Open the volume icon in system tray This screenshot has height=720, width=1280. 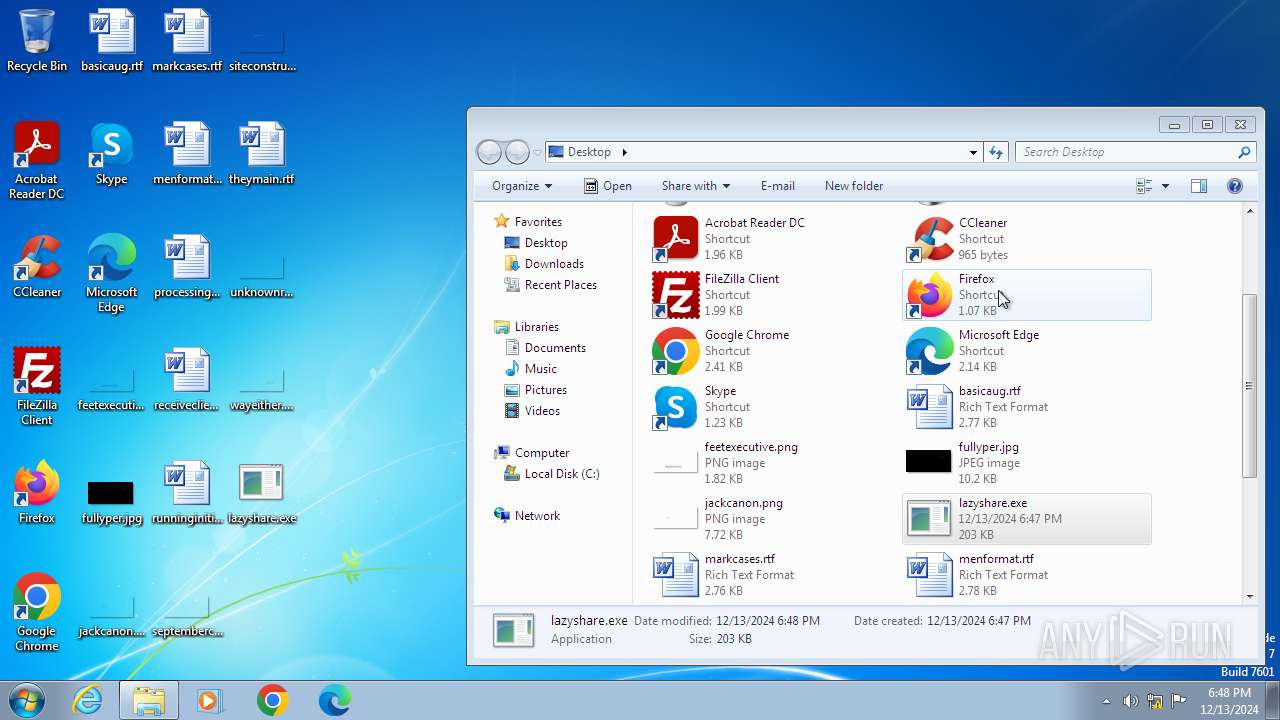pyautogui.click(x=1130, y=701)
